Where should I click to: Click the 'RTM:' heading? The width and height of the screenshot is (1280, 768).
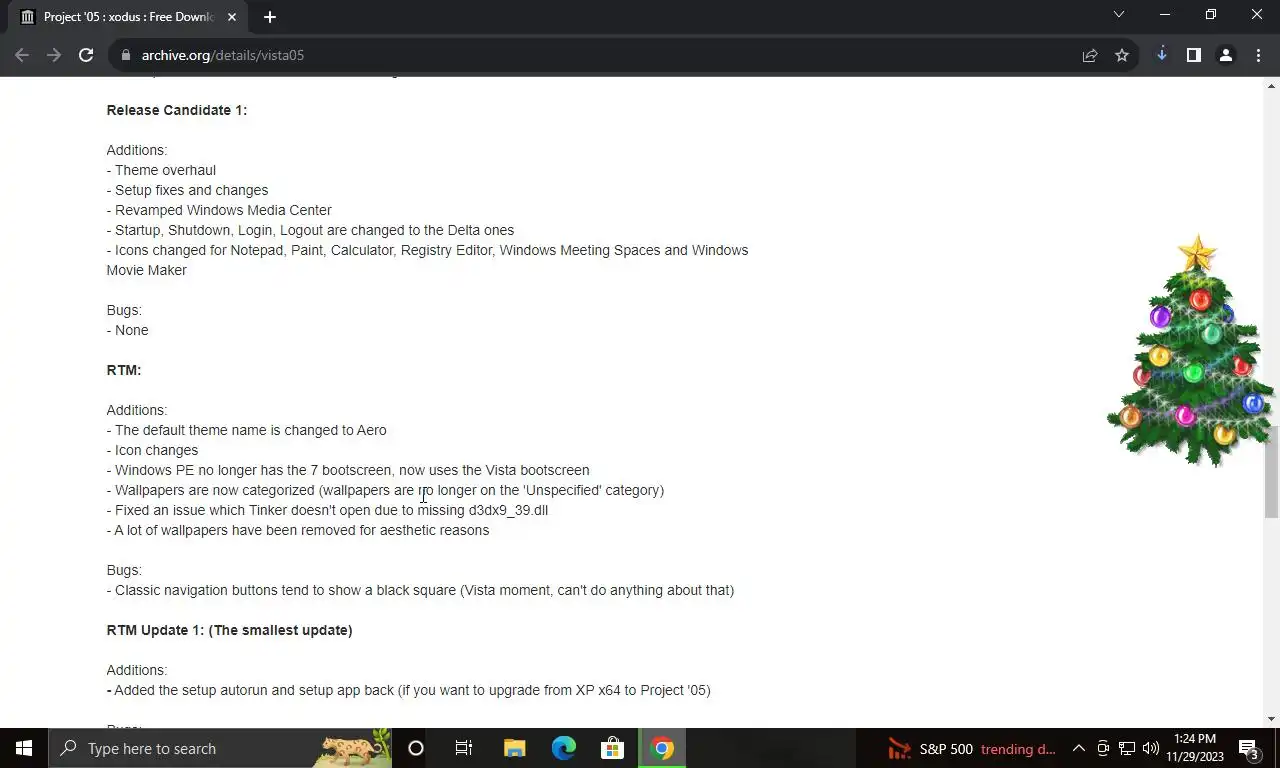[124, 370]
